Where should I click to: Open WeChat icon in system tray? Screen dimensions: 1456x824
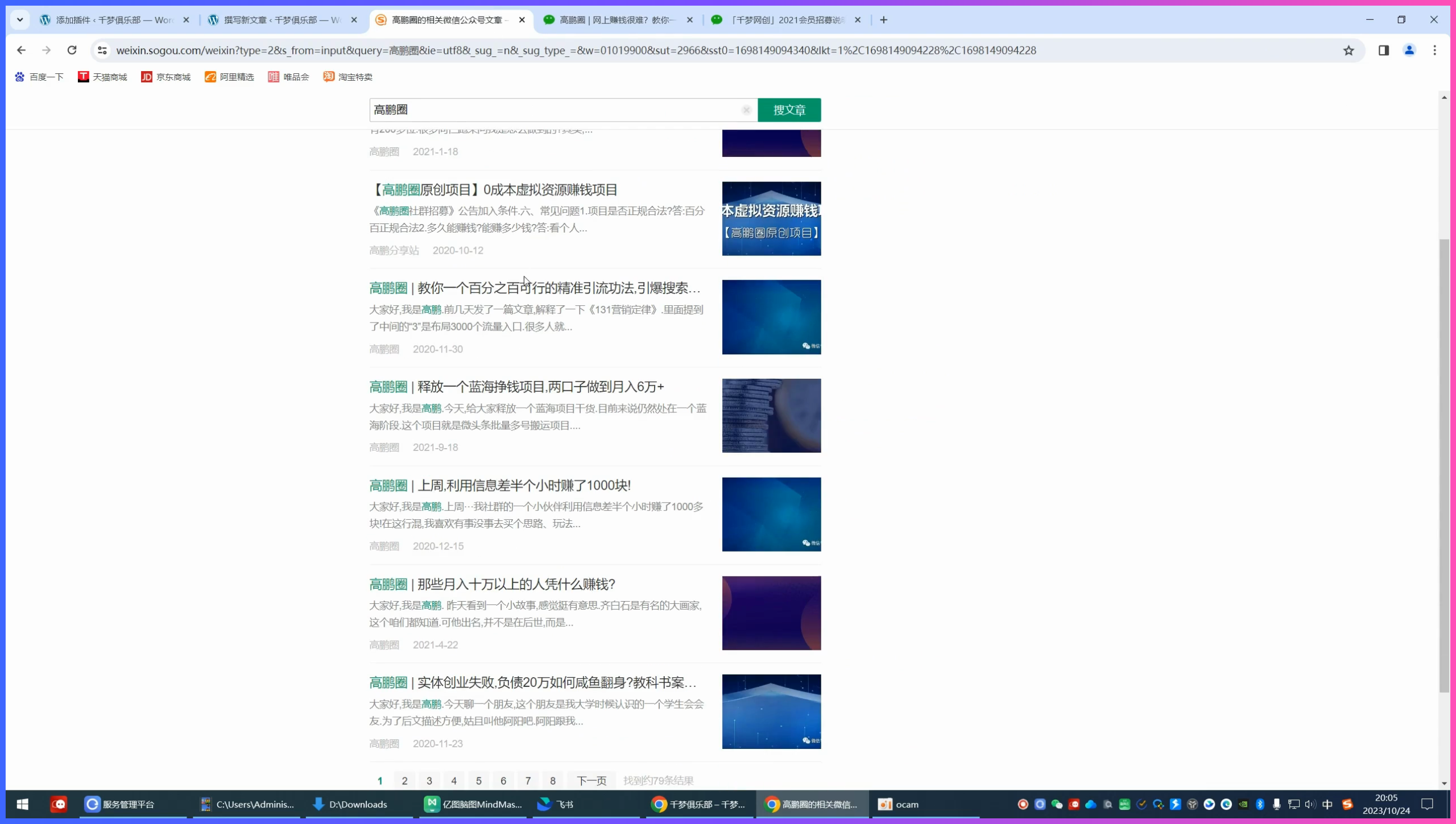point(1057,804)
